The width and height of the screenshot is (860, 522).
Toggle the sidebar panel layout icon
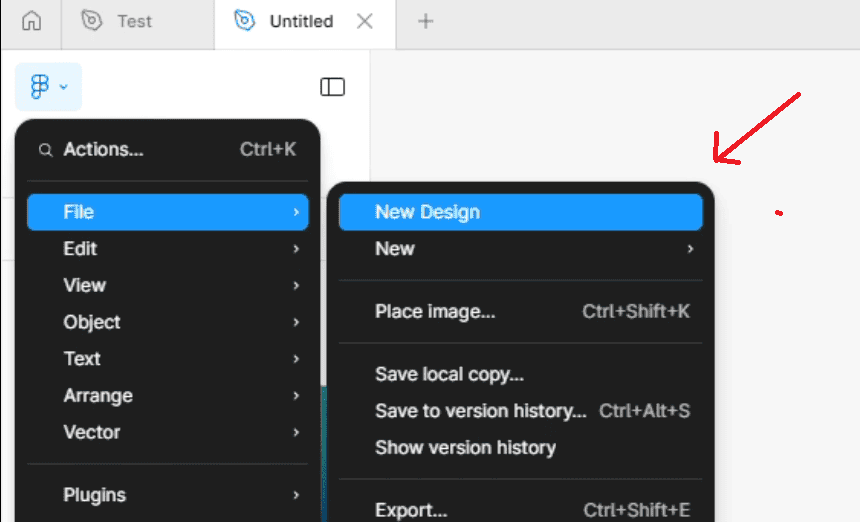pos(332,87)
